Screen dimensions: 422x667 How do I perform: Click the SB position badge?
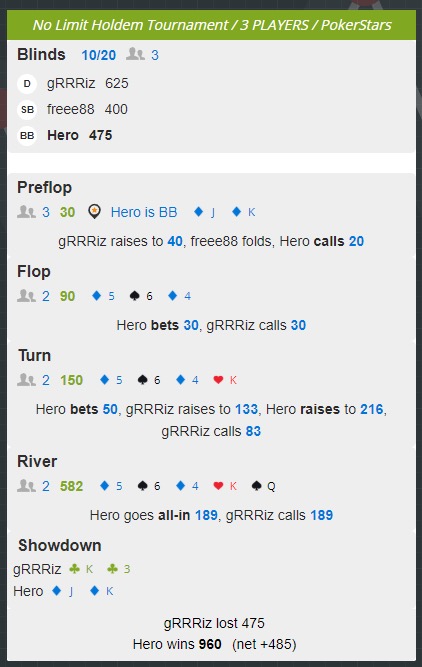27,109
